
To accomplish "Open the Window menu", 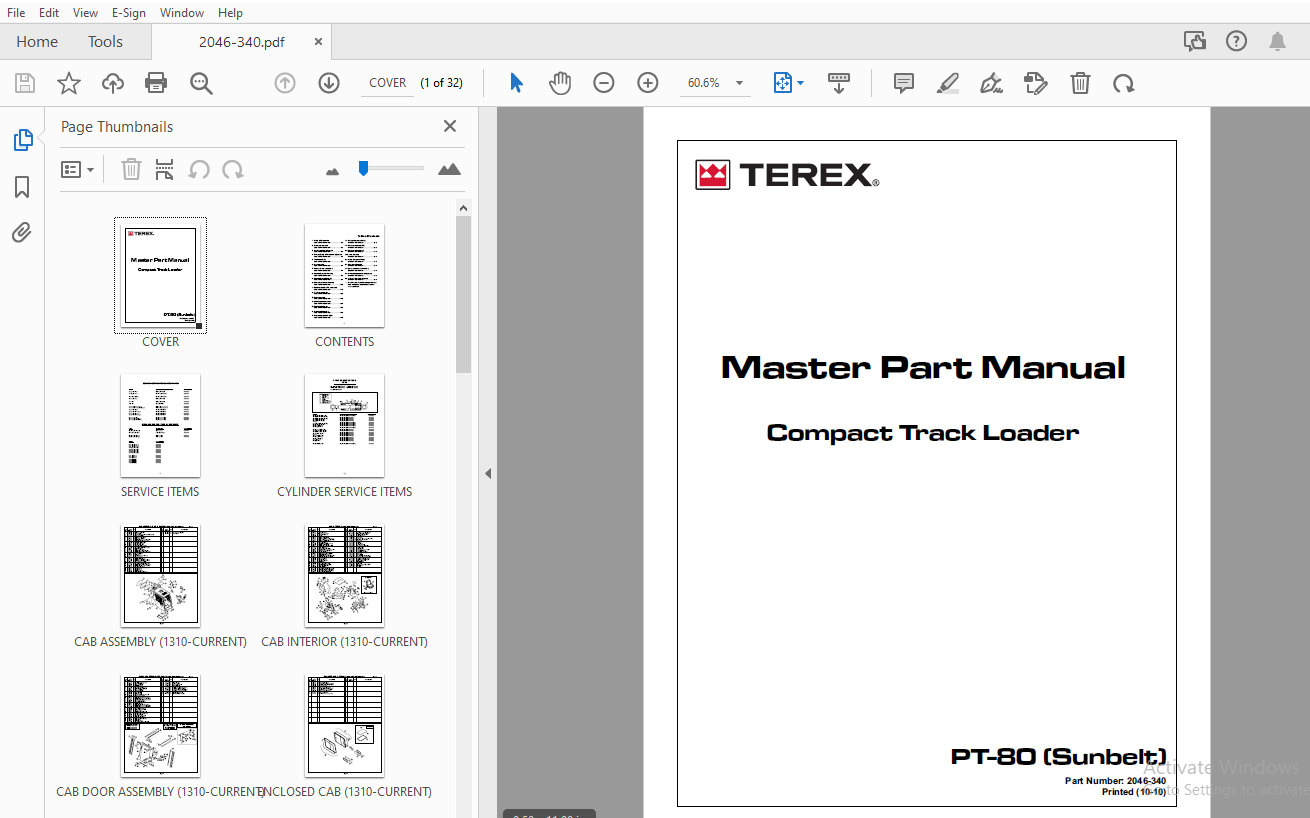I will coord(182,13).
